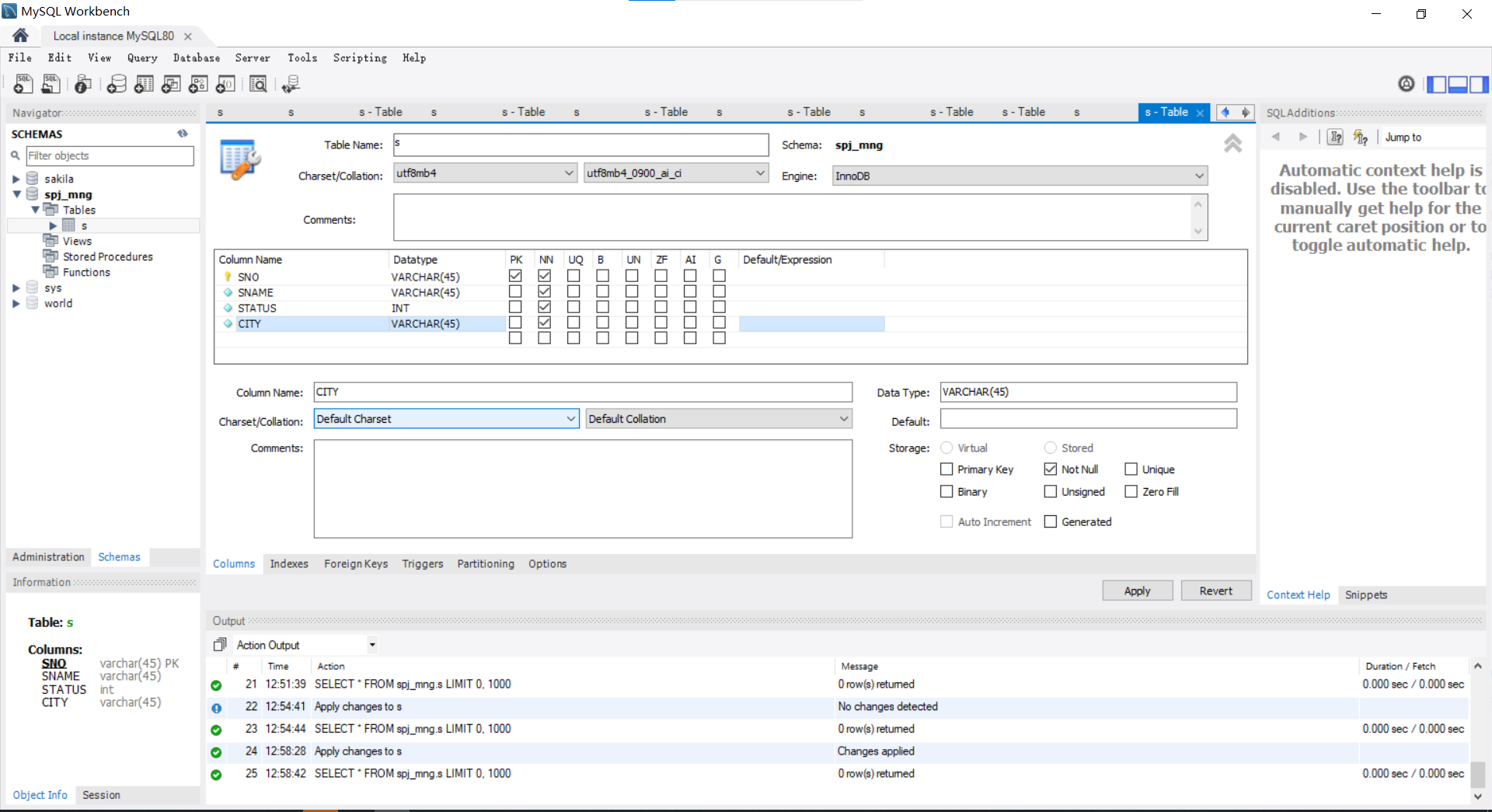Click the create new view icon
Image resolution: width=1492 pixels, height=812 pixels.
pyautogui.click(x=171, y=84)
